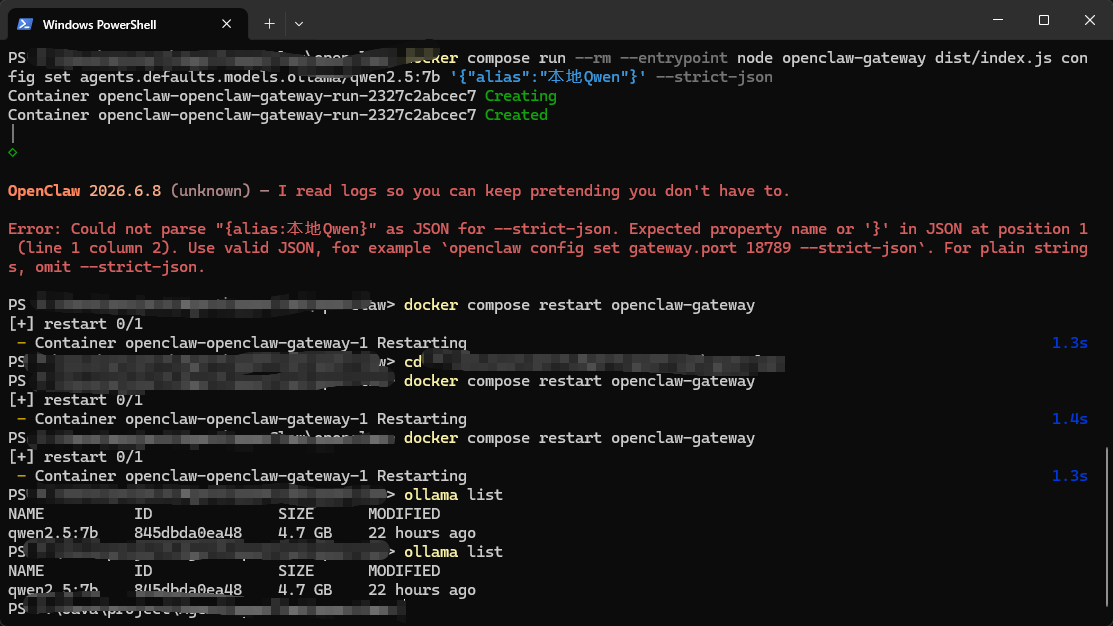Maximize the terminal window
Viewport: 1113px width, 626px height.
coord(1043,20)
